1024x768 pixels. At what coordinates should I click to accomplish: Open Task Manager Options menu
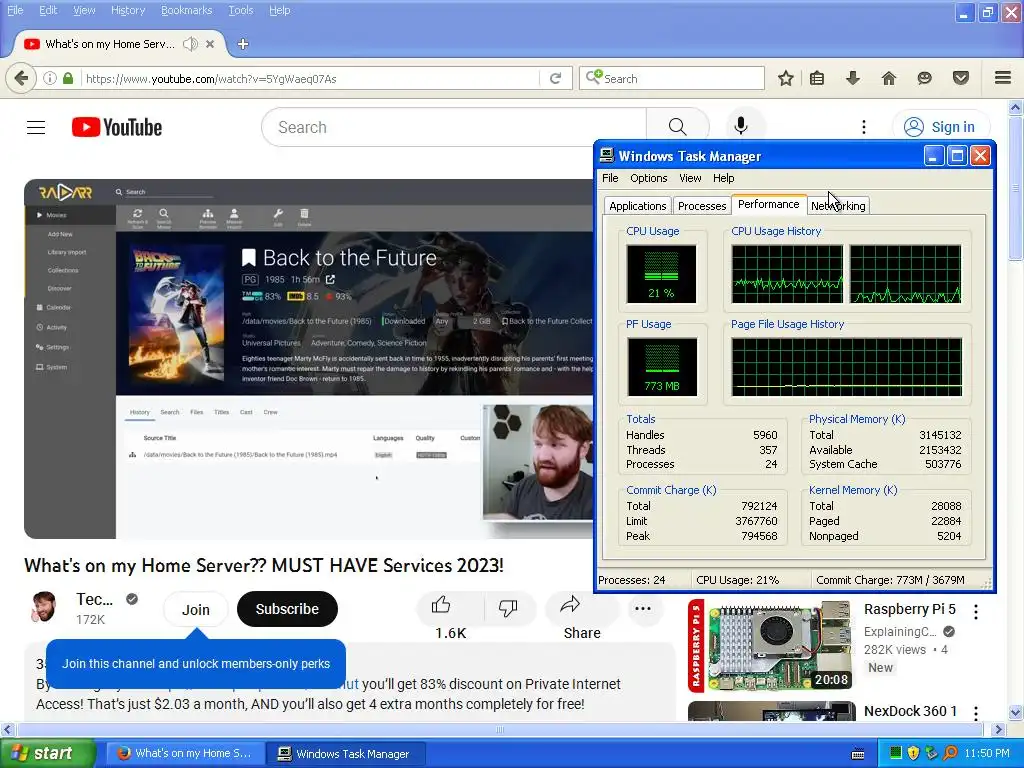[x=648, y=178]
